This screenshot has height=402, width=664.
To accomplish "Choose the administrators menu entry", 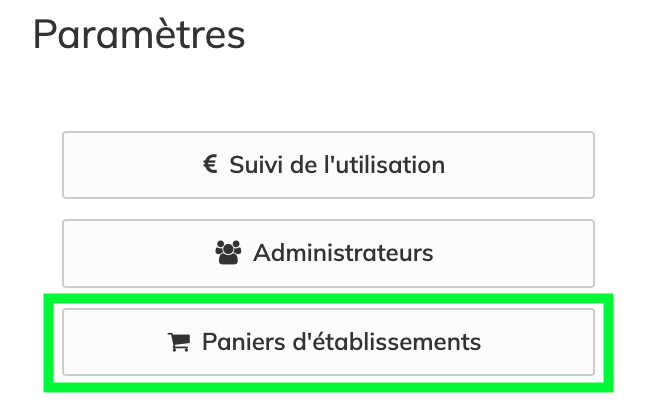I will pyautogui.click(x=328, y=254).
